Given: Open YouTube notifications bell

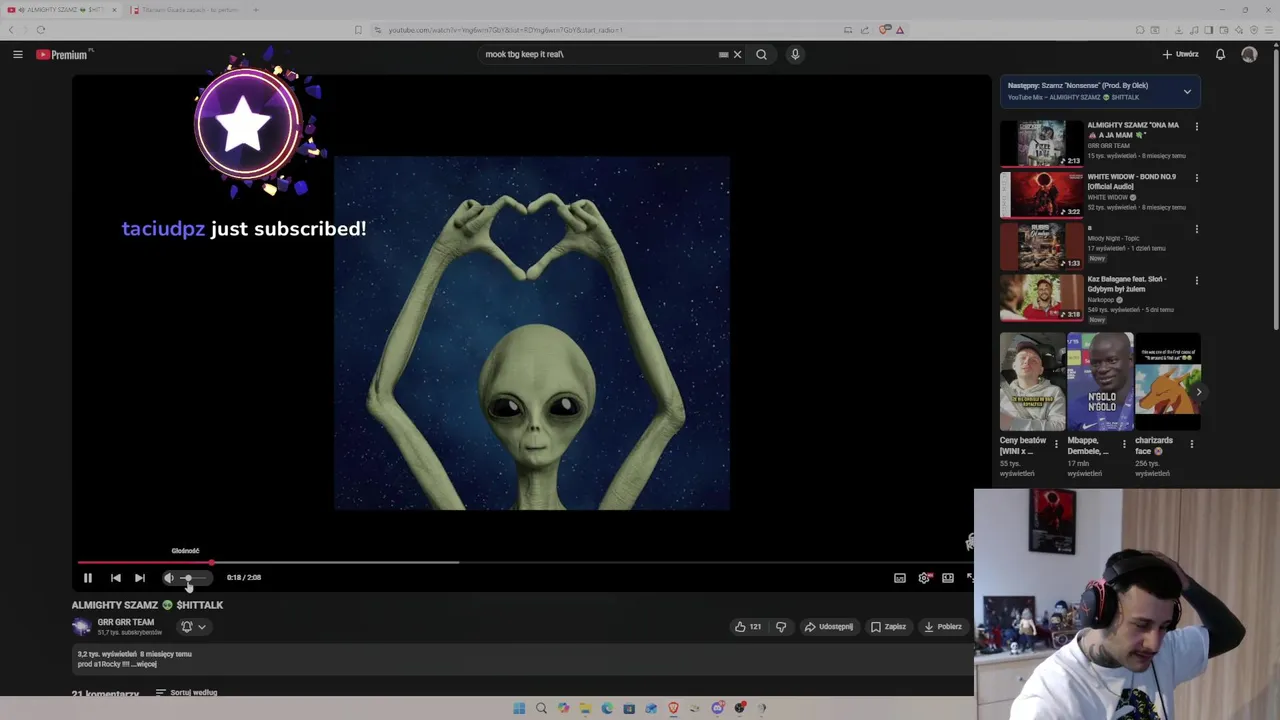Looking at the screenshot, I should tap(1220, 54).
